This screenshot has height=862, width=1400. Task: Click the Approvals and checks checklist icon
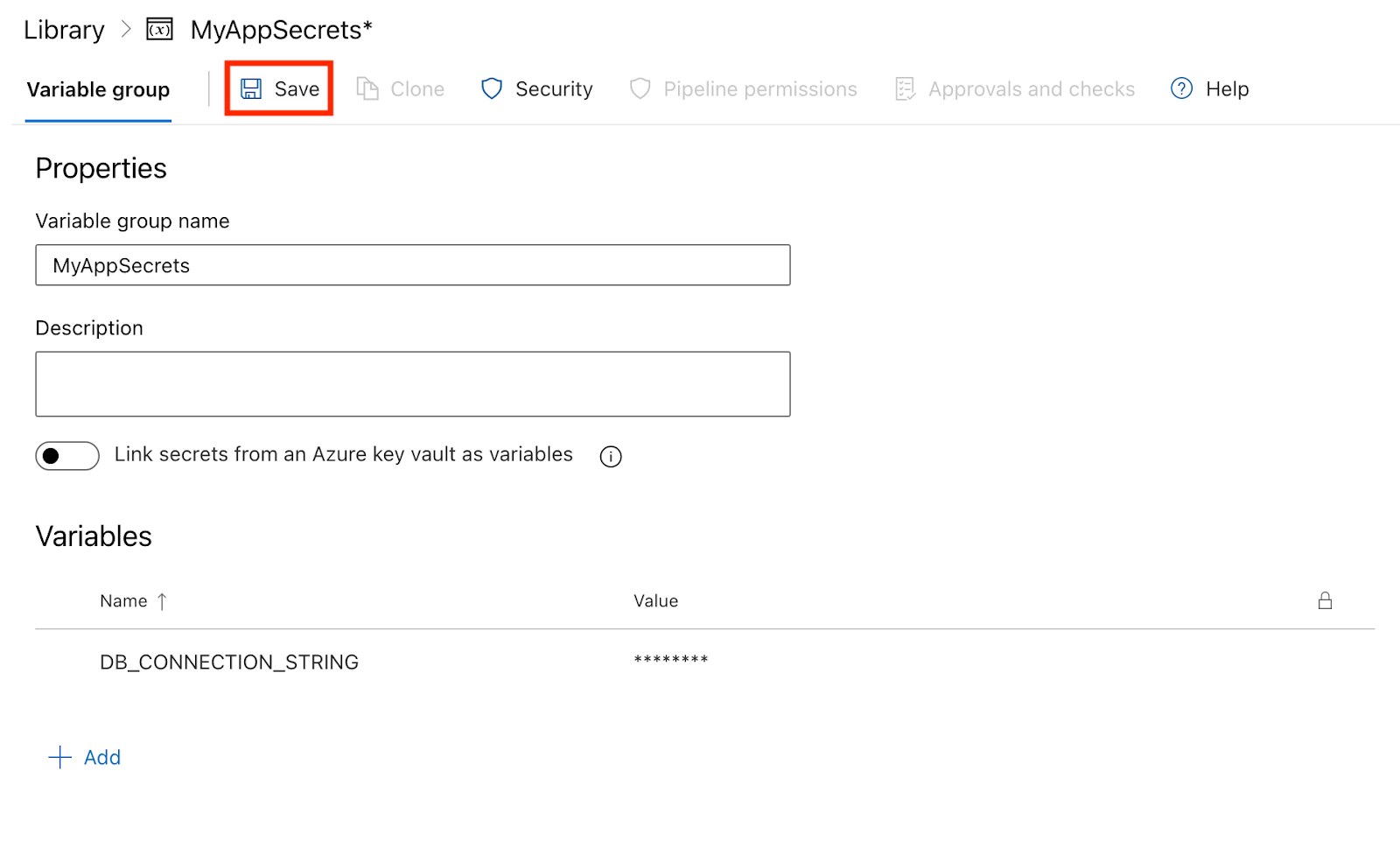[906, 88]
